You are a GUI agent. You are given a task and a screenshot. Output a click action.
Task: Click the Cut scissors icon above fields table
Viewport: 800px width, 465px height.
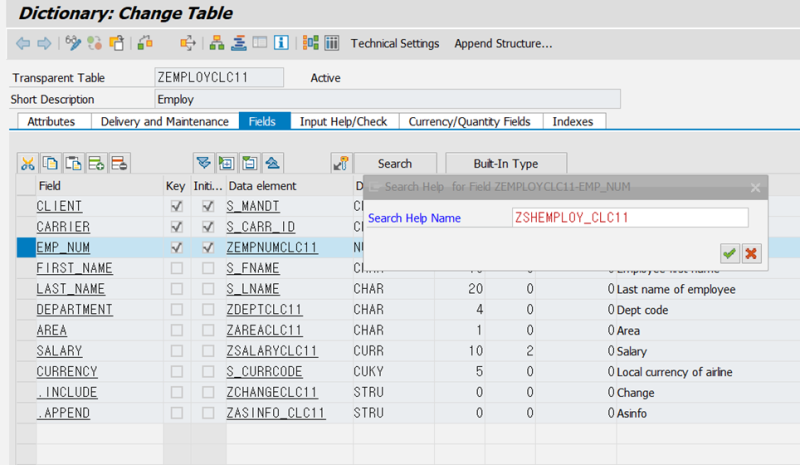[x=28, y=163]
